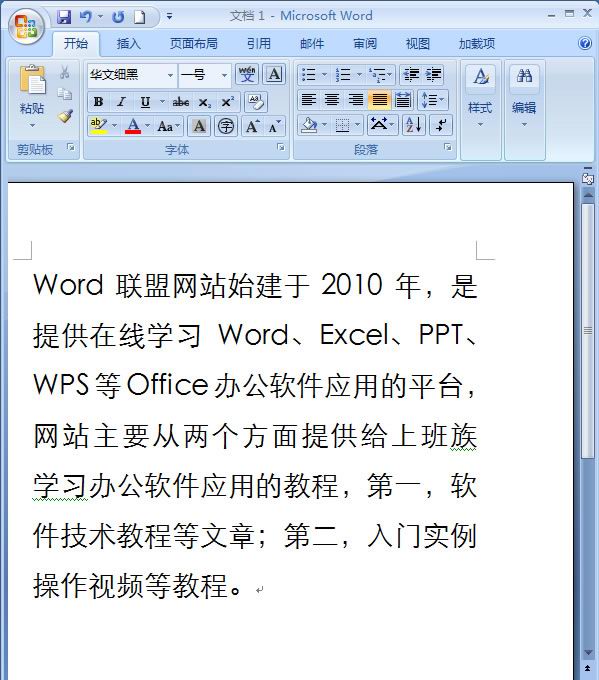This screenshot has height=680, width=599.
Task: Open the font size dropdown 一号
Action: [224, 75]
